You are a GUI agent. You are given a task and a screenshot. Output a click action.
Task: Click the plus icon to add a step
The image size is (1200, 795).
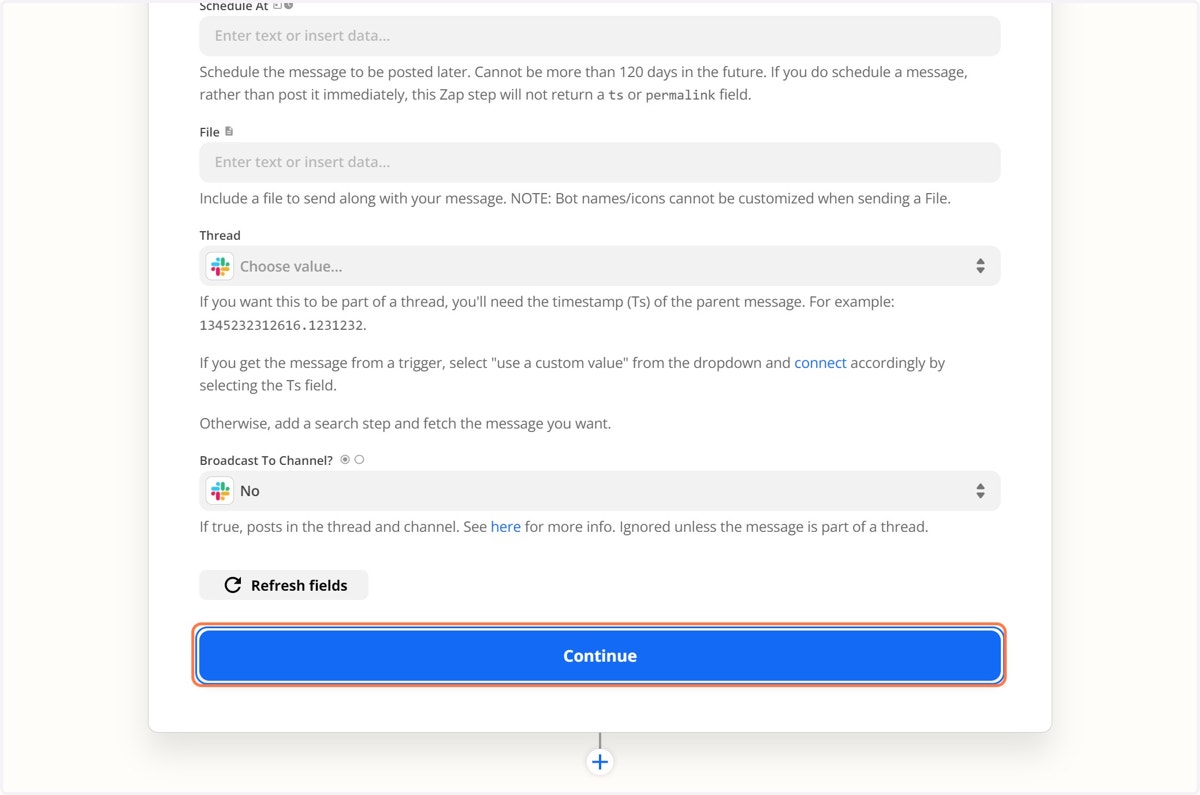(x=600, y=762)
